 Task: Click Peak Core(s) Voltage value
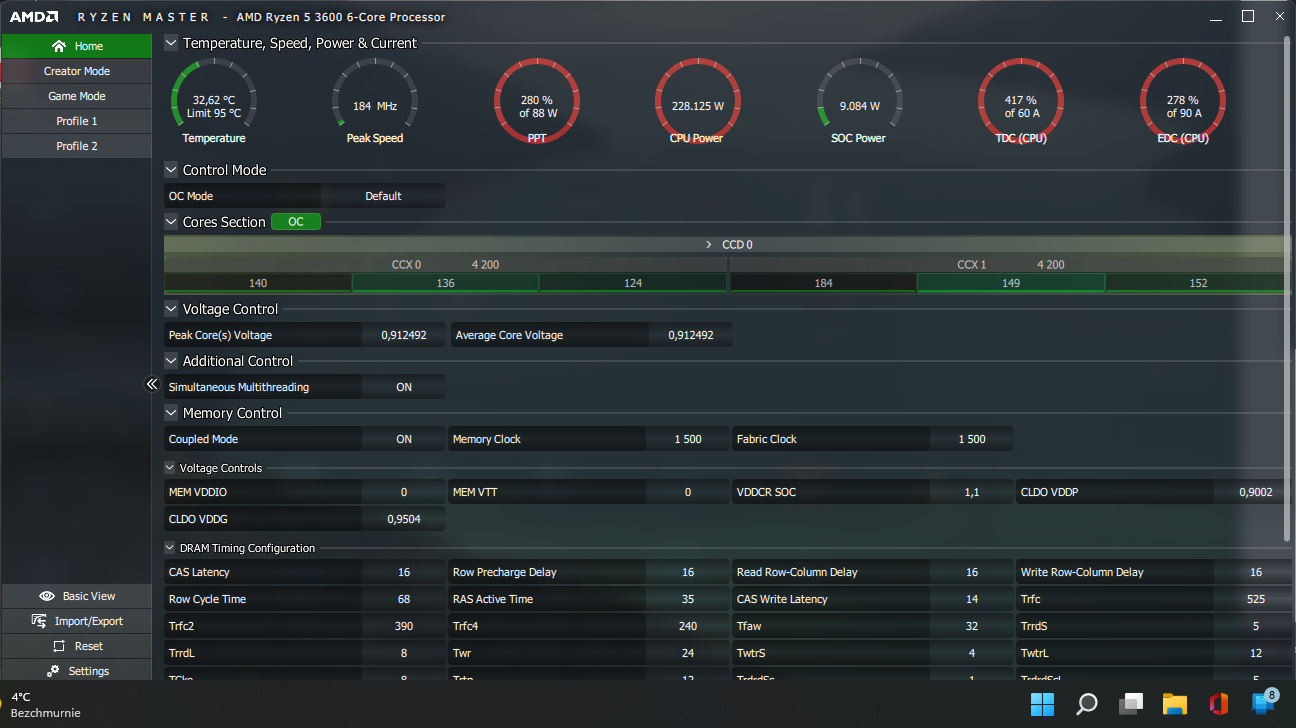pos(403,335)
